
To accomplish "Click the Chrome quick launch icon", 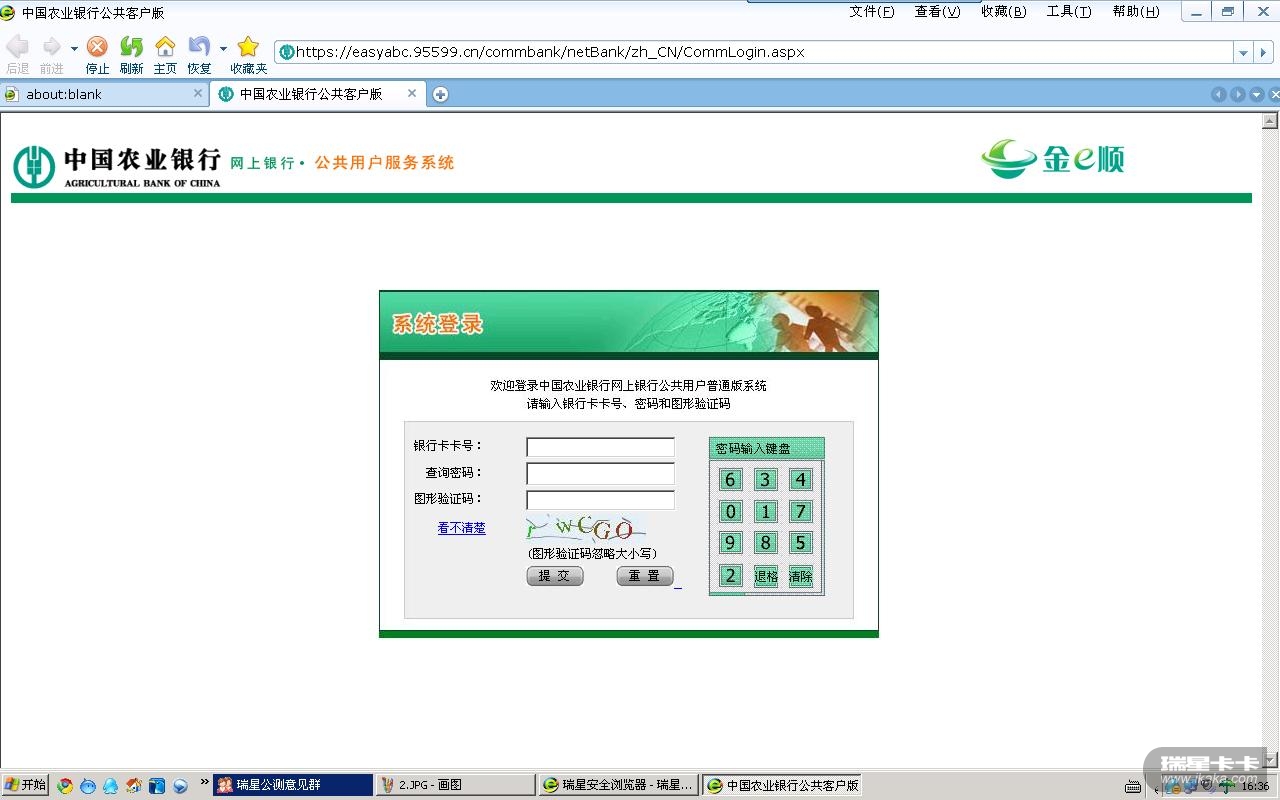I will pyautogui.click(x=65, y=785).
